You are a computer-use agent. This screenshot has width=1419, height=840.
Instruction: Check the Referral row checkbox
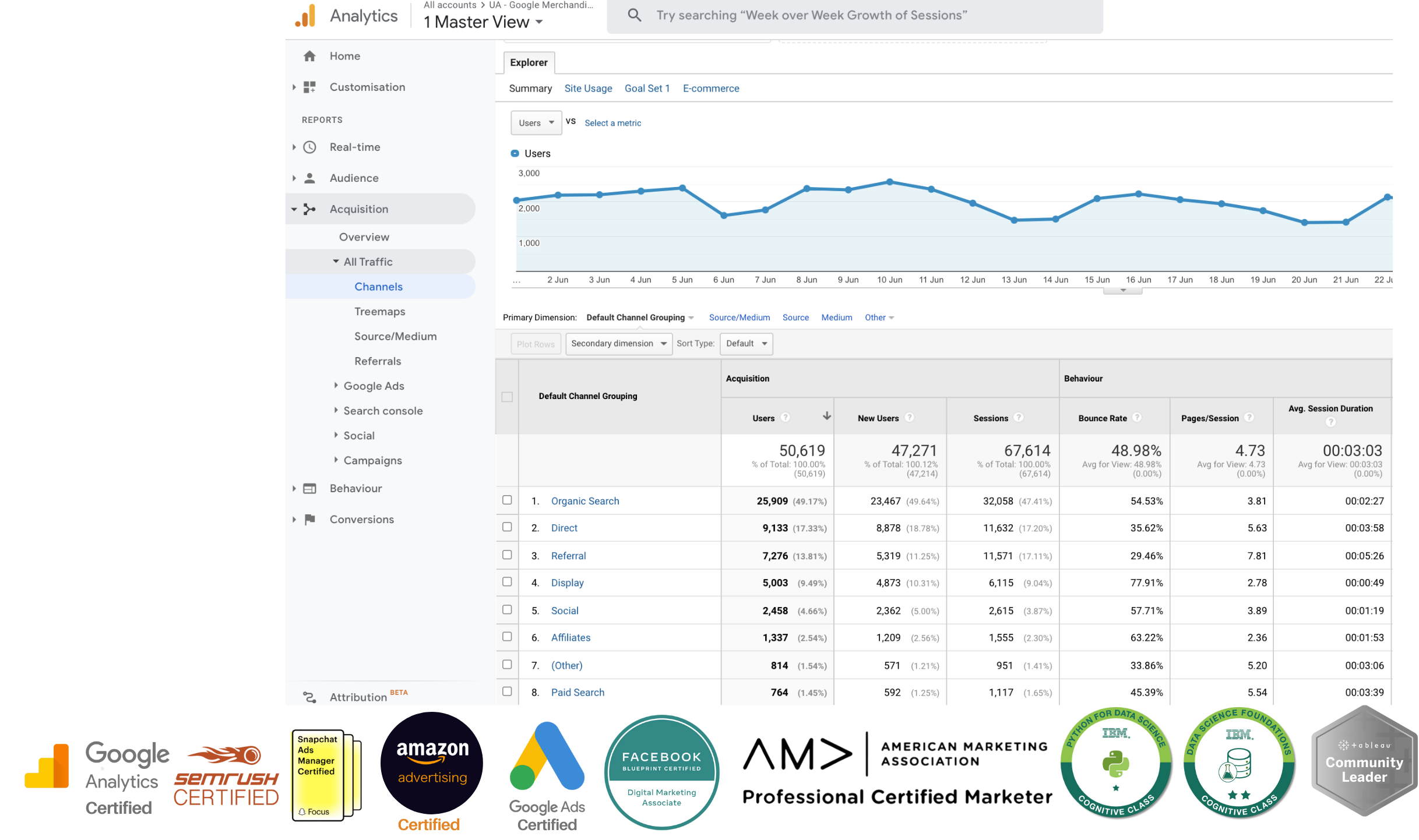(507, 555)
